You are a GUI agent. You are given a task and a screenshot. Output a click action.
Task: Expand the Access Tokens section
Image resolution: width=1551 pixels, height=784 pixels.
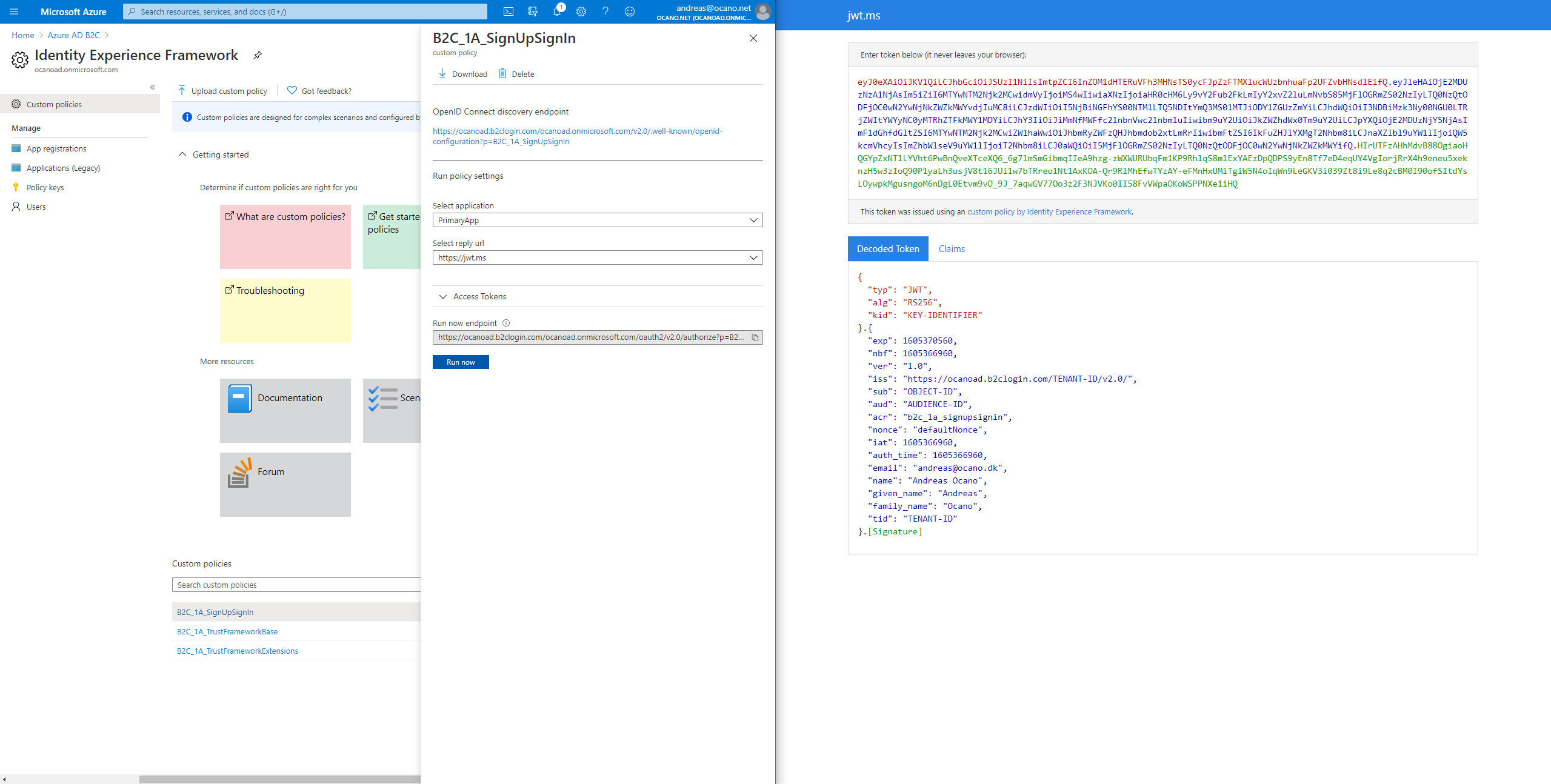tap(473, 296)
